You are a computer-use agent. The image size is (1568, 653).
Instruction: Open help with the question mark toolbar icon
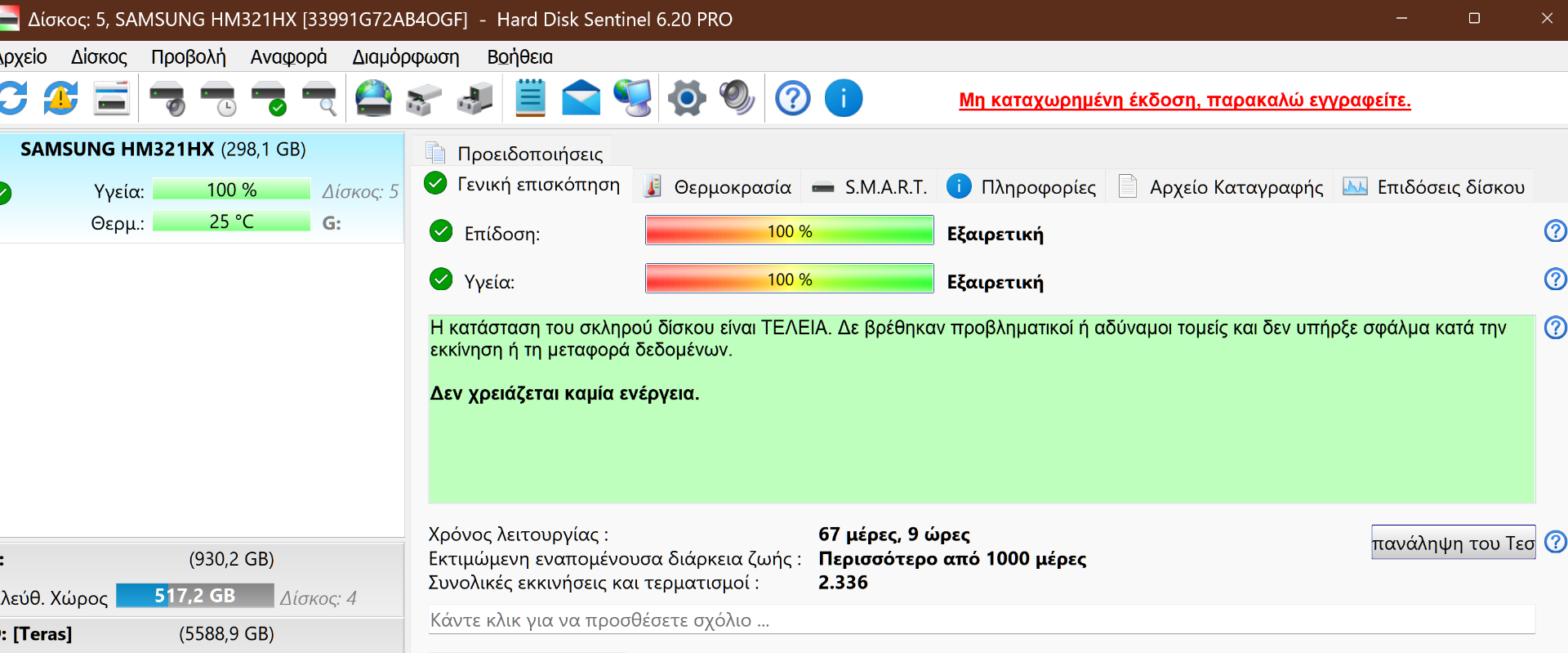coord(792,99)
